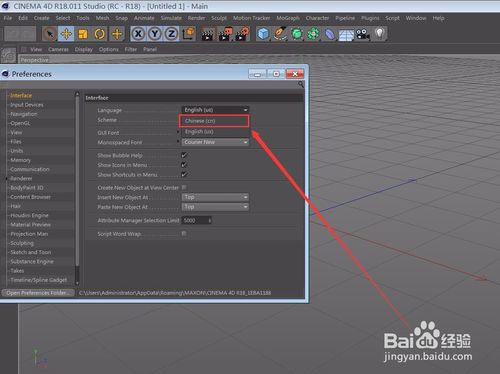Select the Scale tool icon
Image resolution: width=500 pixels, height=374 pixels.
[x=83, y=34]
